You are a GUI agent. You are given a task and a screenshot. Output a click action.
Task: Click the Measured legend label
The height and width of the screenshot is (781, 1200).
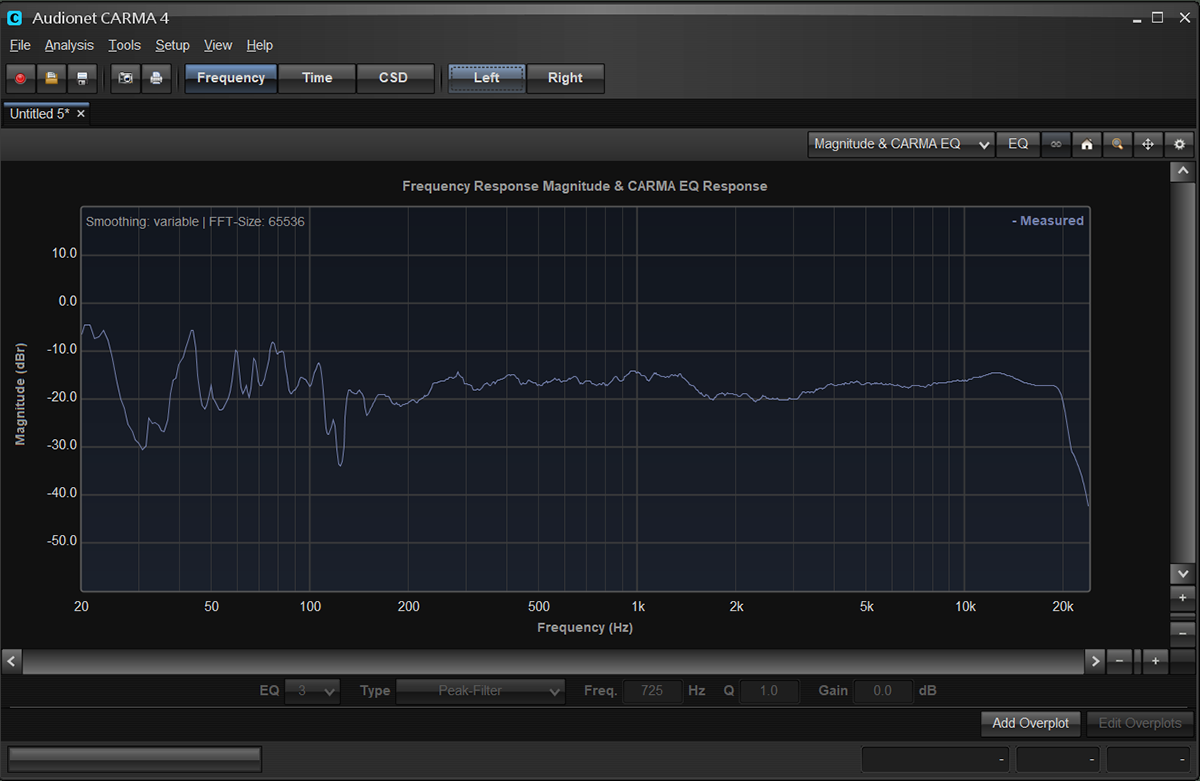(x=1047, y=221)
